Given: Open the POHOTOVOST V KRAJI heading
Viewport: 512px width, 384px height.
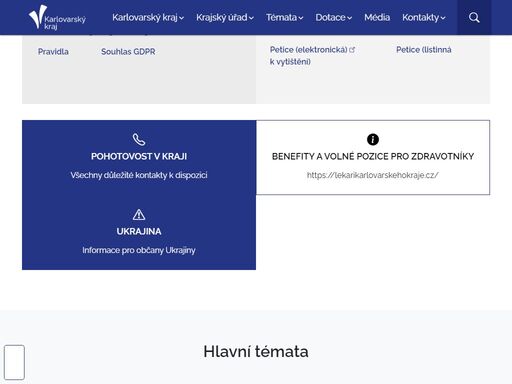Looking at the screenshot, I should click(x=139, y=156).
